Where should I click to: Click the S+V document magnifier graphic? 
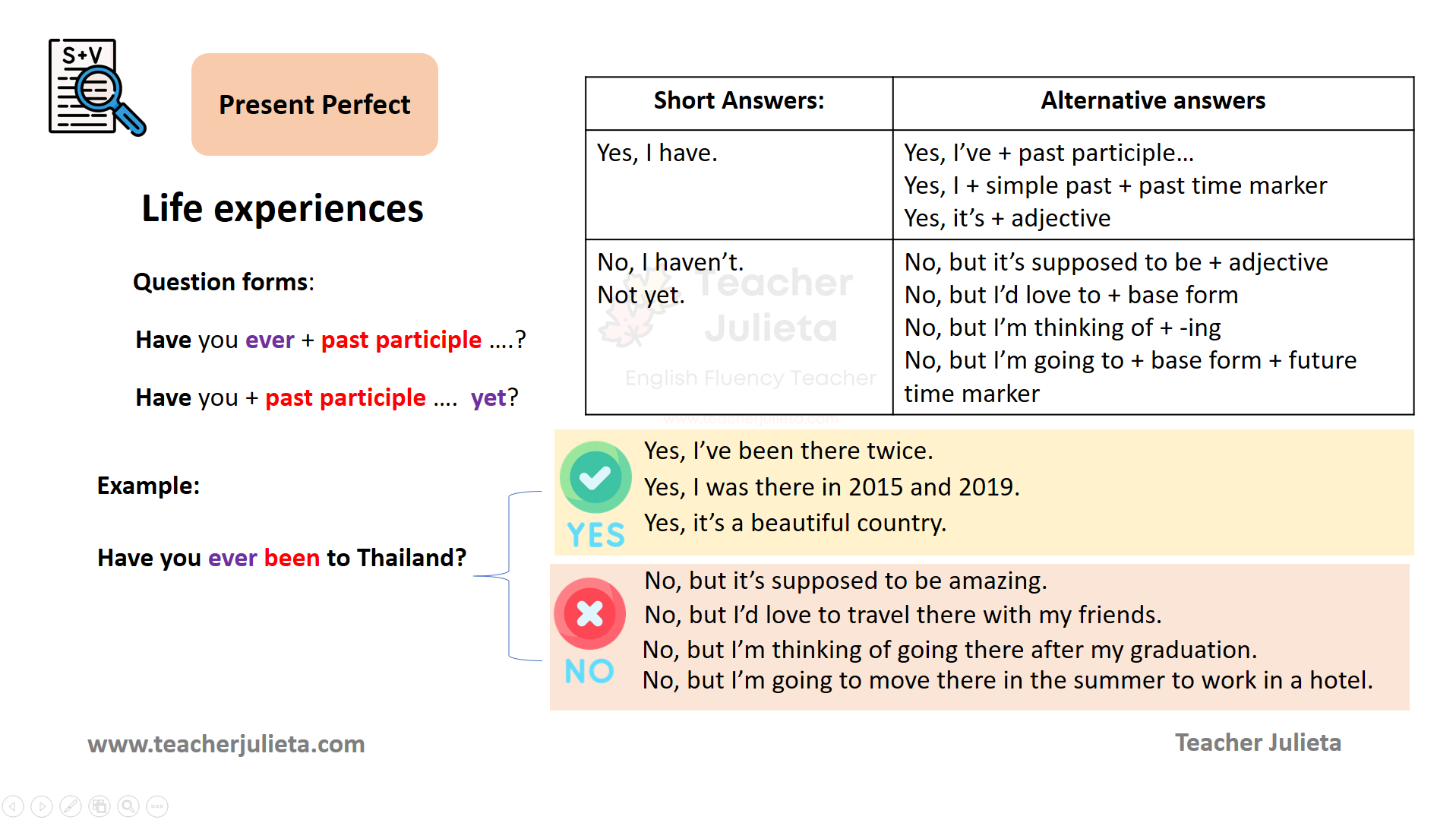tap(96, 87)
